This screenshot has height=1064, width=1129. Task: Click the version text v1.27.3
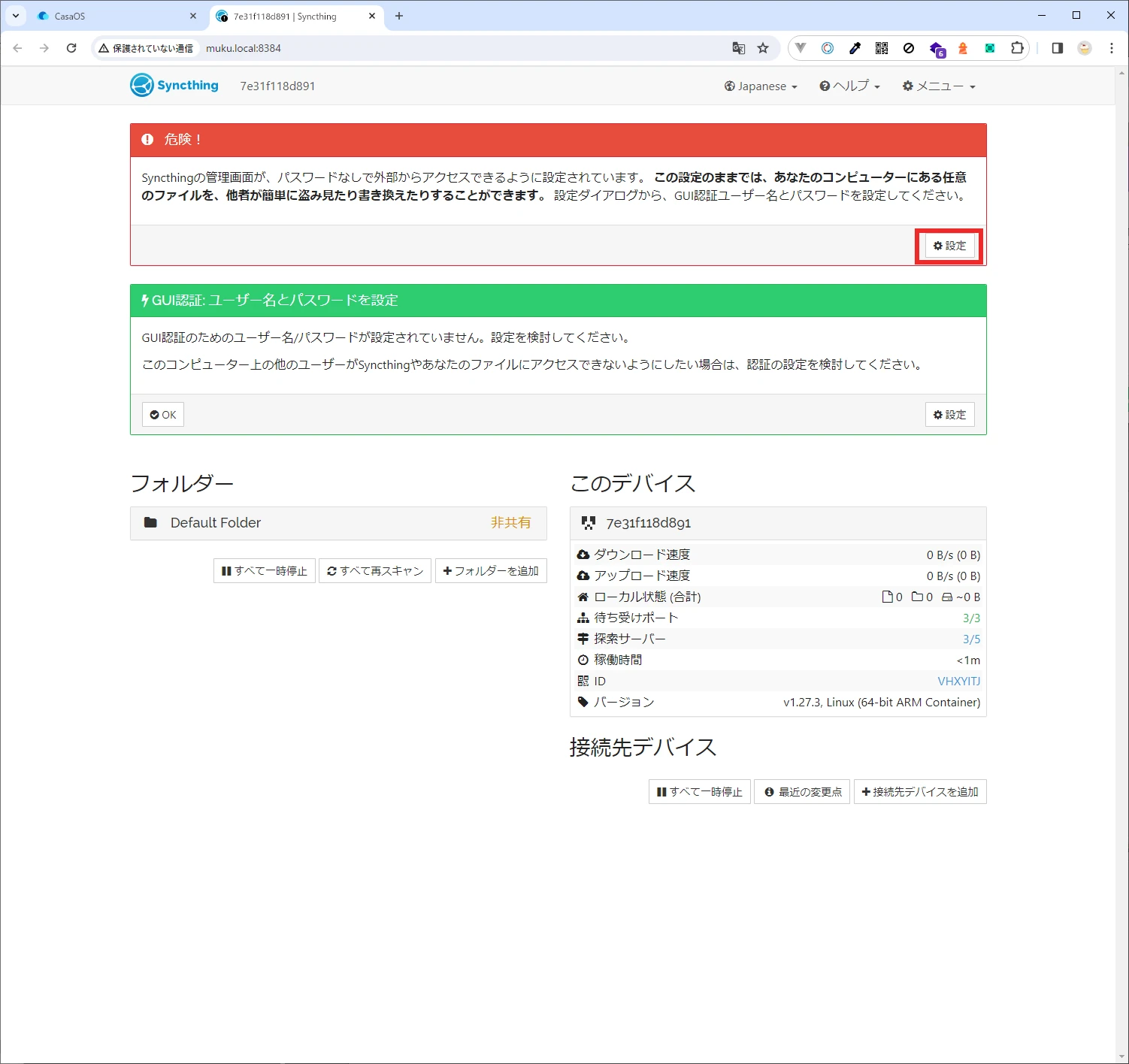(x=882, y=702)
